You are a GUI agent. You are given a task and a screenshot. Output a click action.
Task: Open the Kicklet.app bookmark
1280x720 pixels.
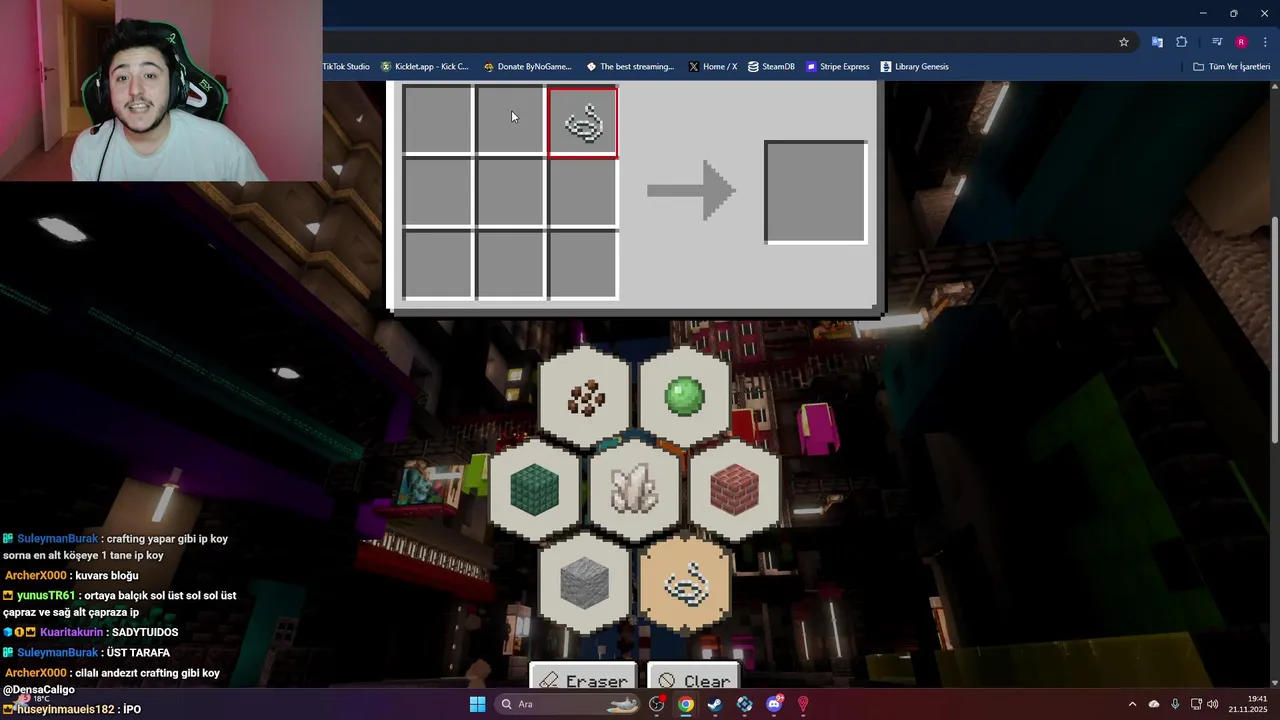[x=424, y=67]
